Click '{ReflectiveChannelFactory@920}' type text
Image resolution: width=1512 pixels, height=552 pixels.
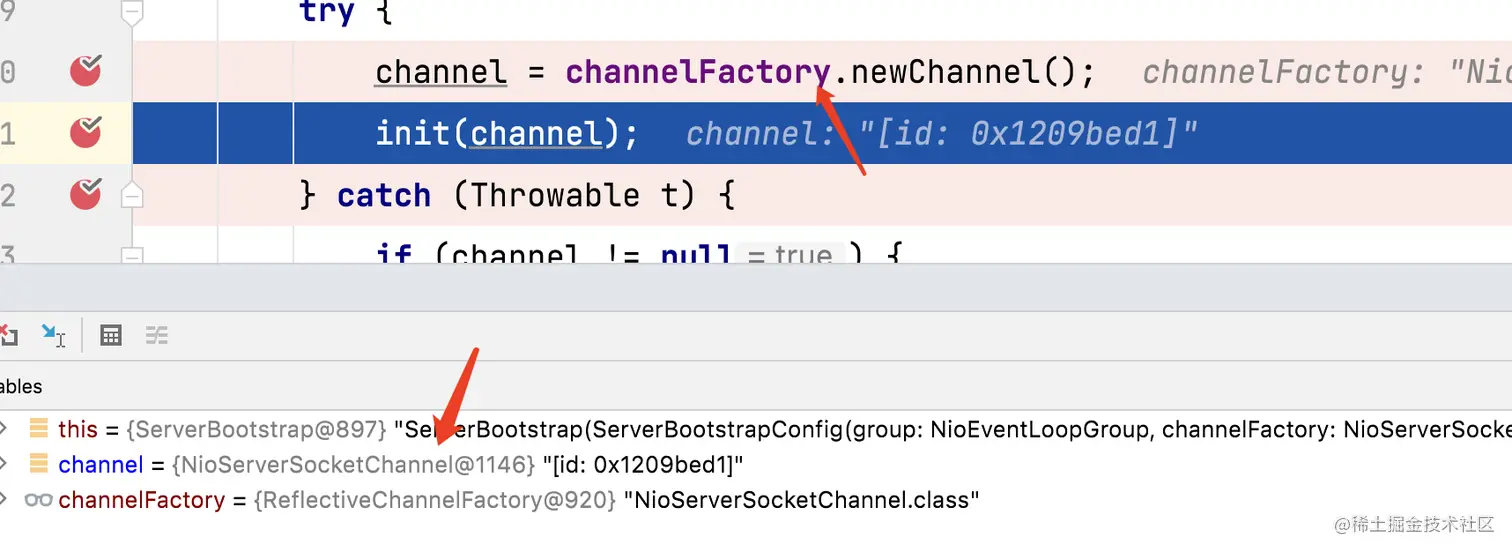point(435,500)
